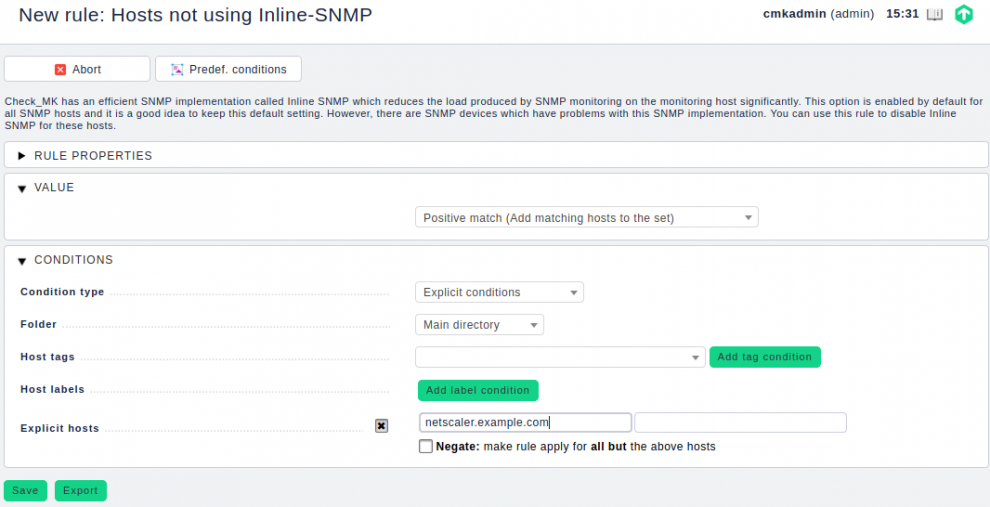Click the red Abort X icon
This screenshot has height=507, width=990.
point(61,69)
